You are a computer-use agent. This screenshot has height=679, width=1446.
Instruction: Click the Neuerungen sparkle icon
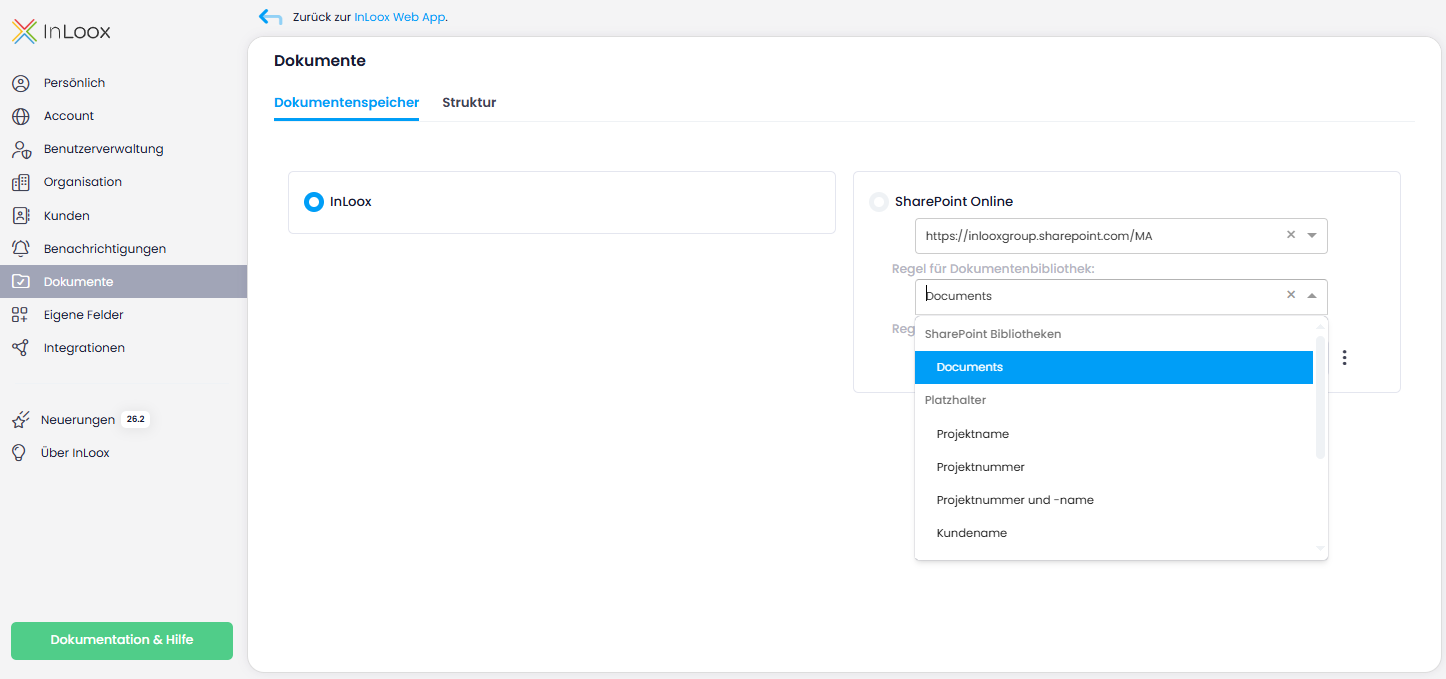(20, 420)
